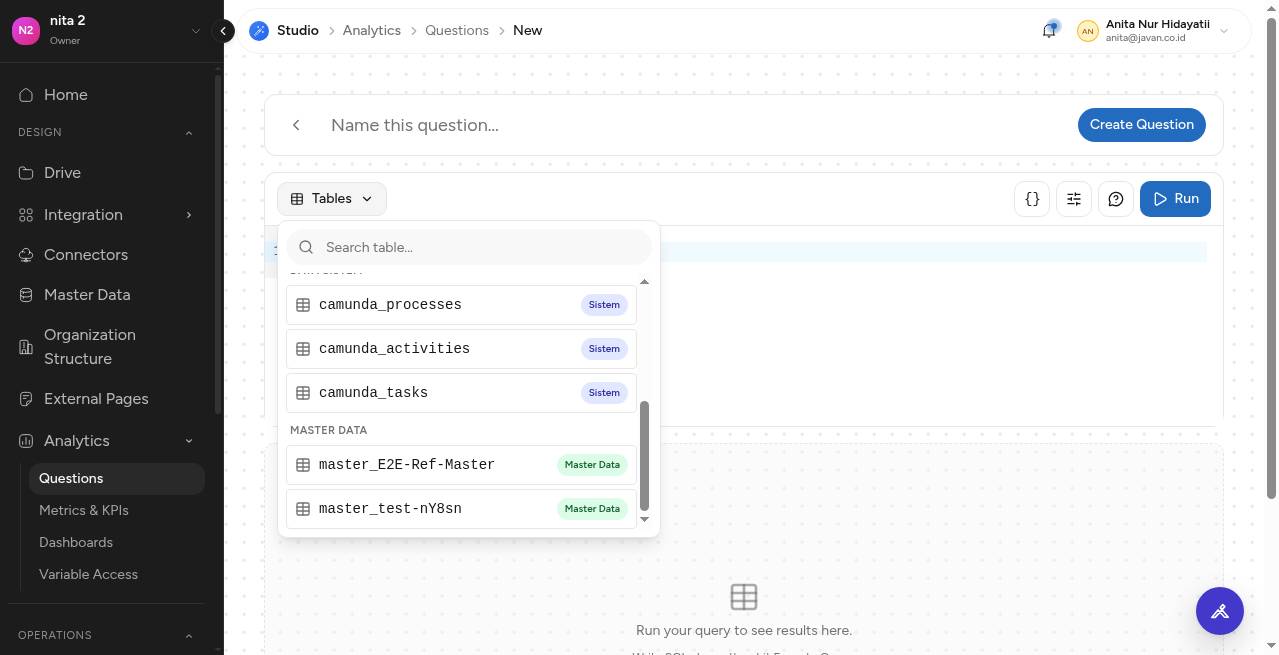The height and width of the screenshot is (655, 1279).
Task: Click the Sistem badge on camunda_tasks
Action: [x=604, y=393]
